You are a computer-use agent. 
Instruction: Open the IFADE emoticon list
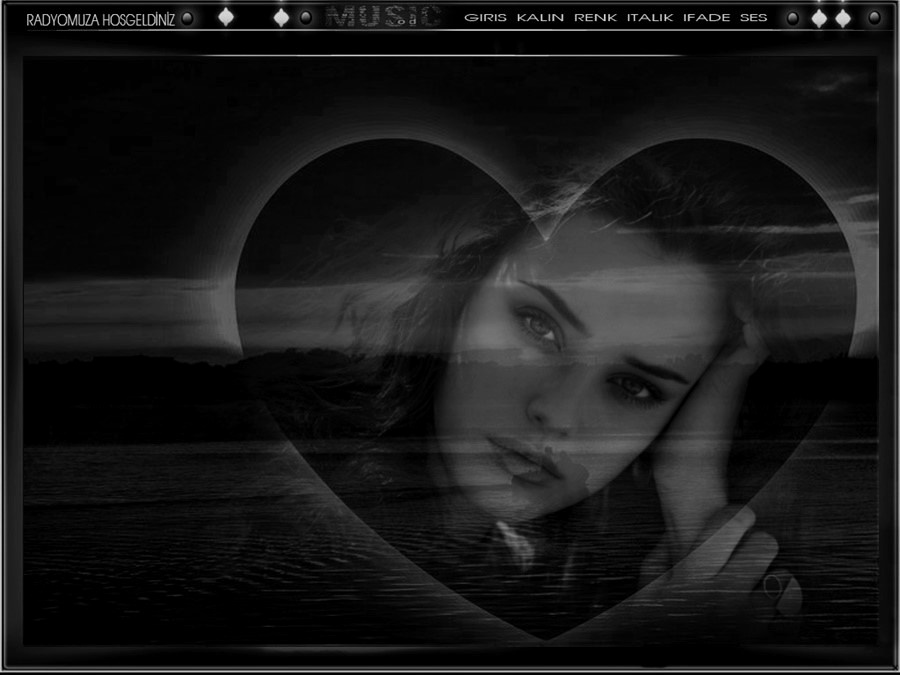(706, 18)
